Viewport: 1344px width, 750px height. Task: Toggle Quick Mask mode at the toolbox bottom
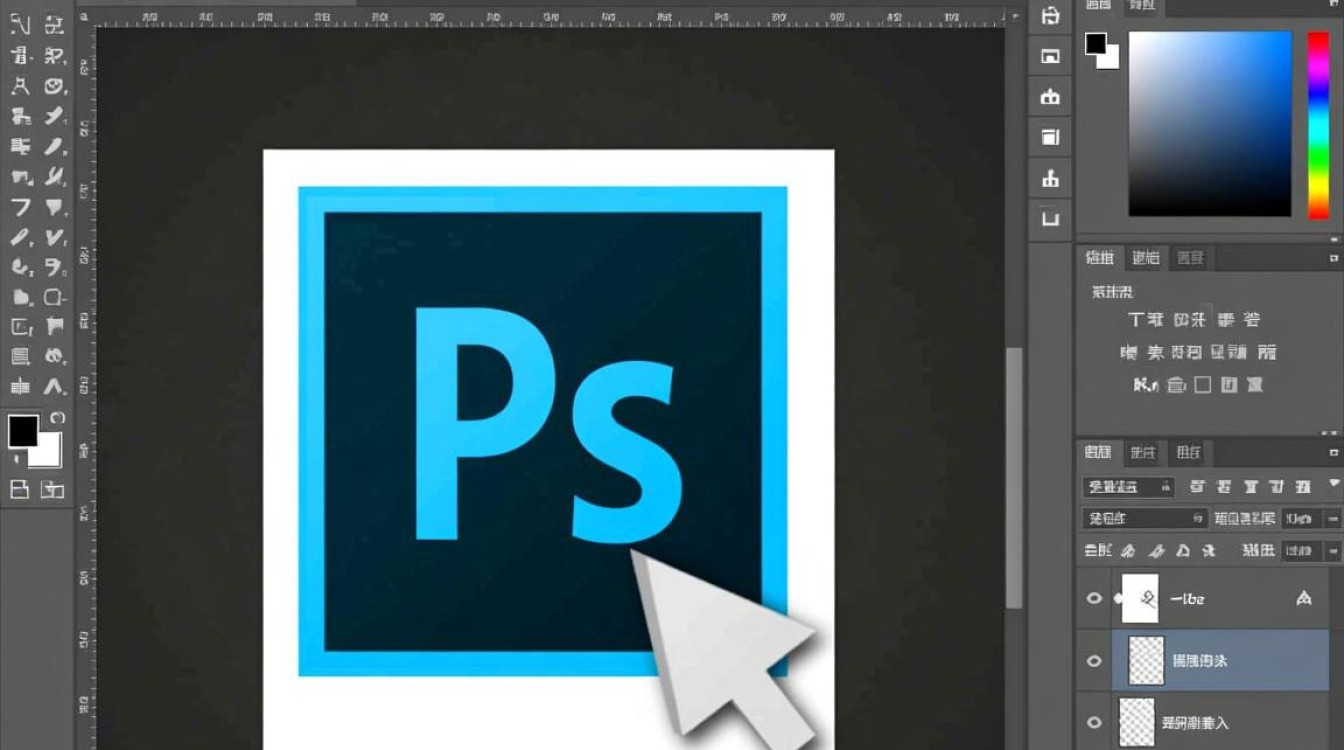click(19, 489)
